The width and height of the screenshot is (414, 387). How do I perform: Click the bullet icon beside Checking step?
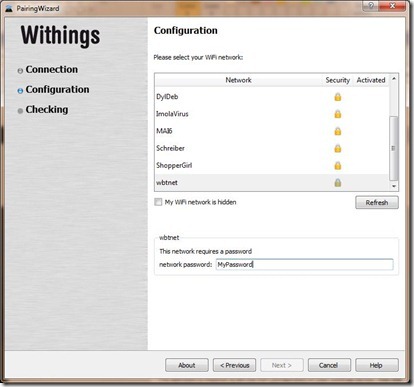[20, 111]
